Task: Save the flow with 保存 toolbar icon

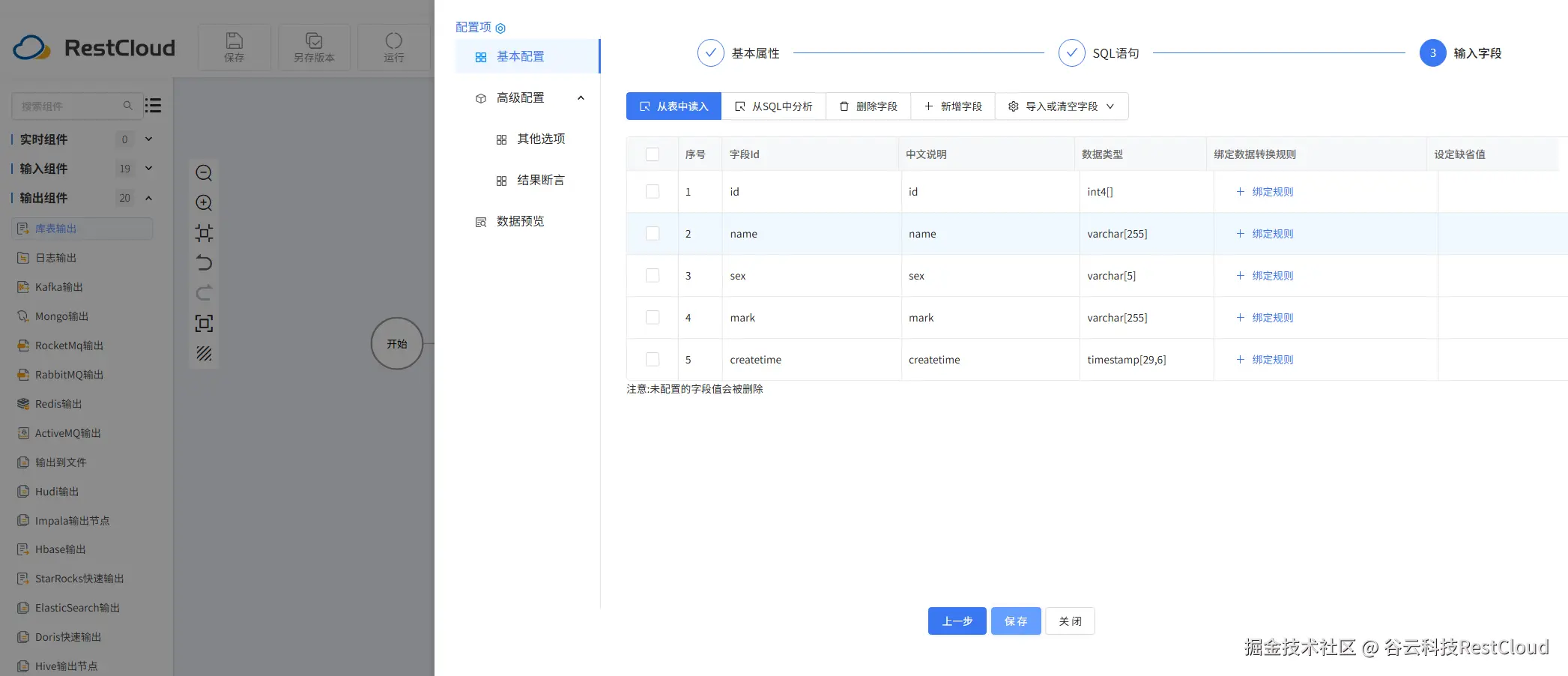Action: coord(234,47)
